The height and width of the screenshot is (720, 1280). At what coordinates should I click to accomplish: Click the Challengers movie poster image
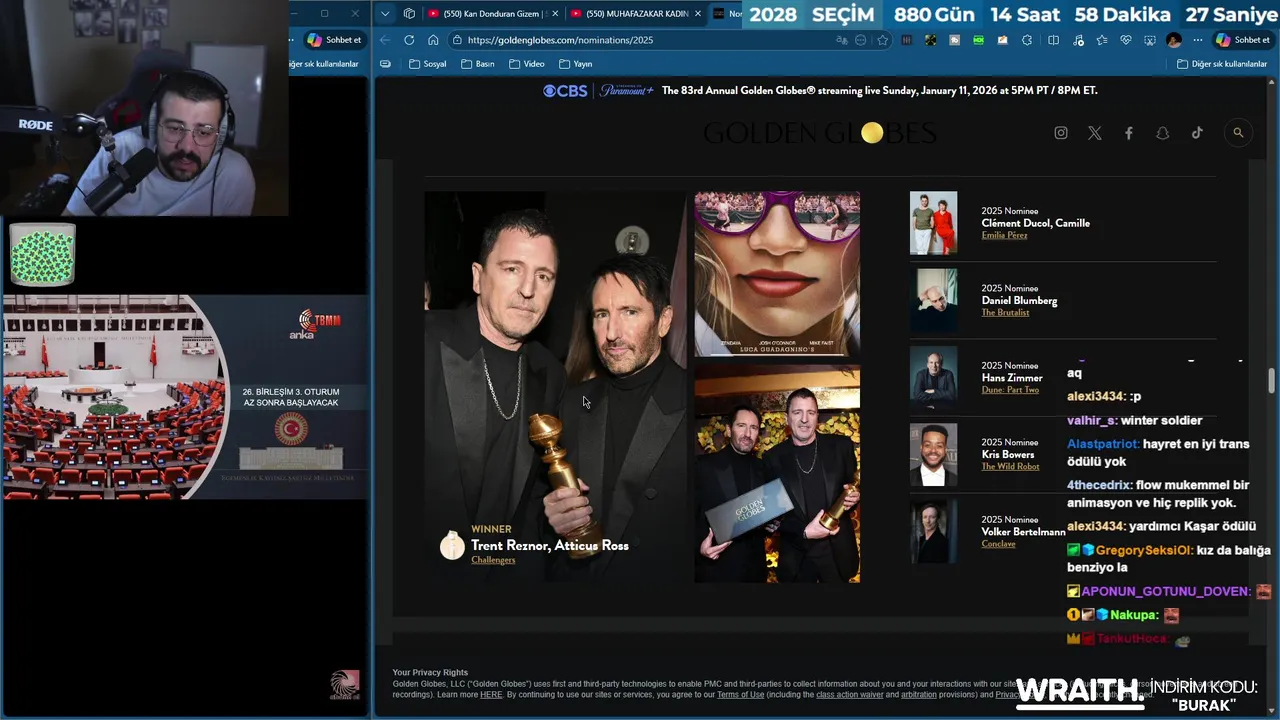(777, 274)
